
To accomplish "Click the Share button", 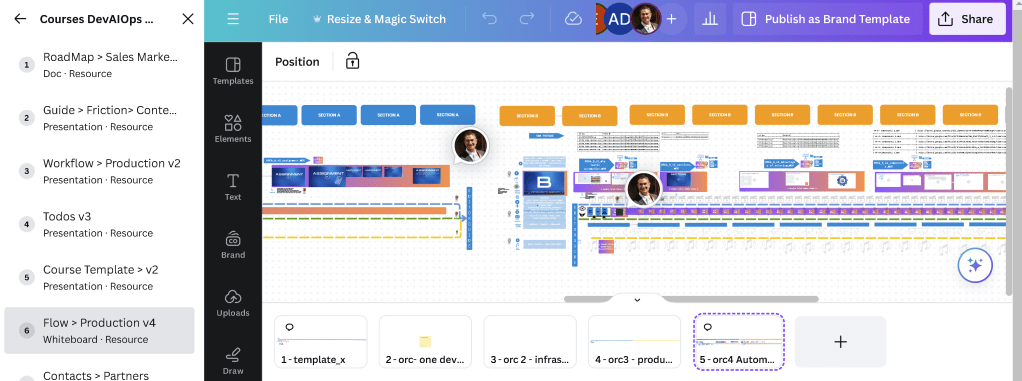I will [x=967, y=19].
